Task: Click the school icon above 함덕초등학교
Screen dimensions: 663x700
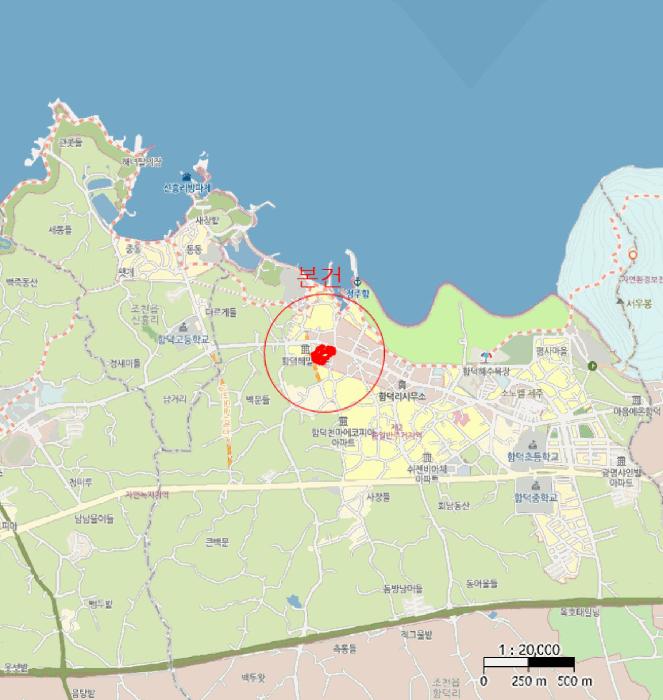Action: tap(529, 443)
